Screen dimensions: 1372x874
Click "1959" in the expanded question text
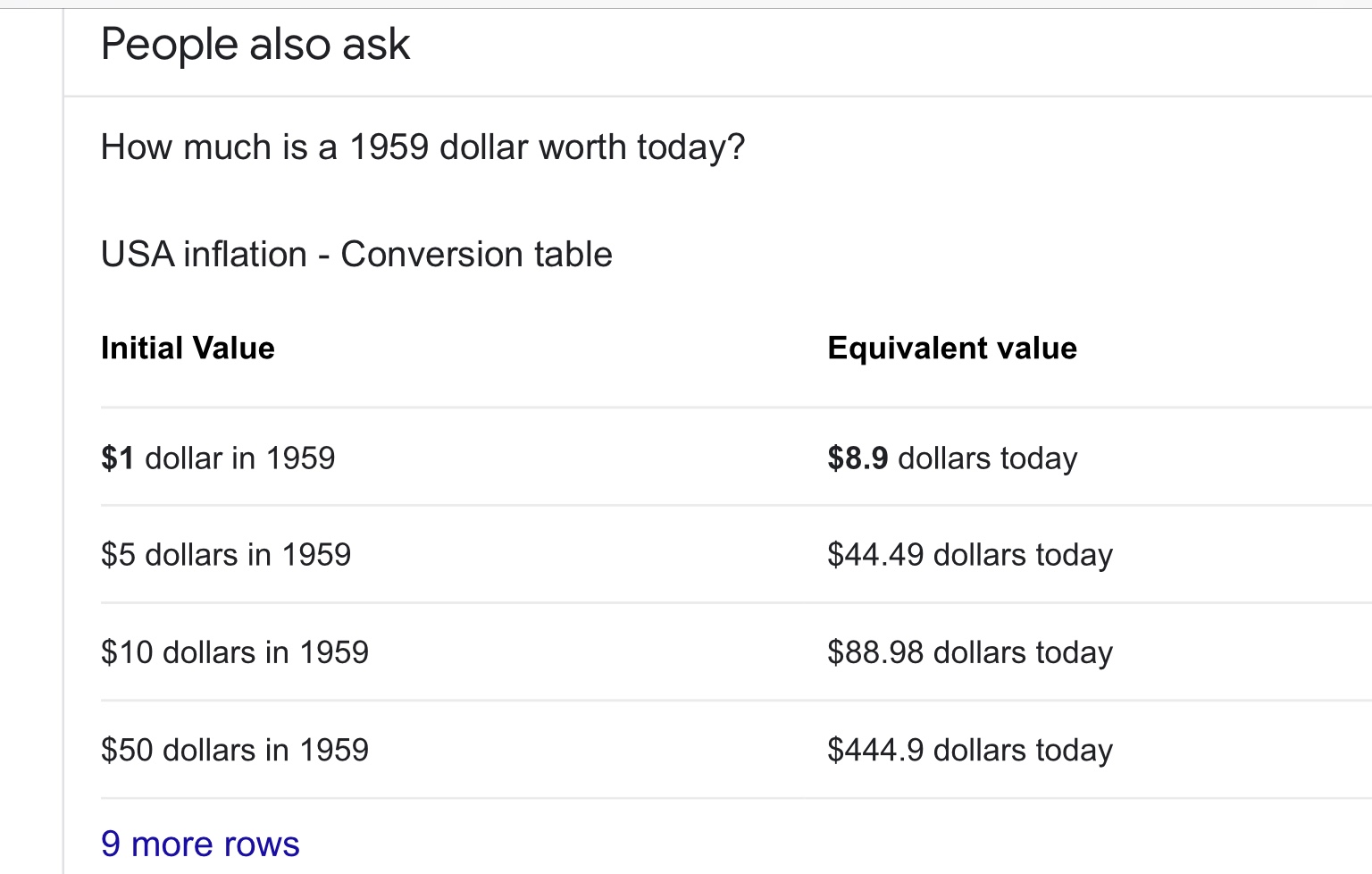389,147
